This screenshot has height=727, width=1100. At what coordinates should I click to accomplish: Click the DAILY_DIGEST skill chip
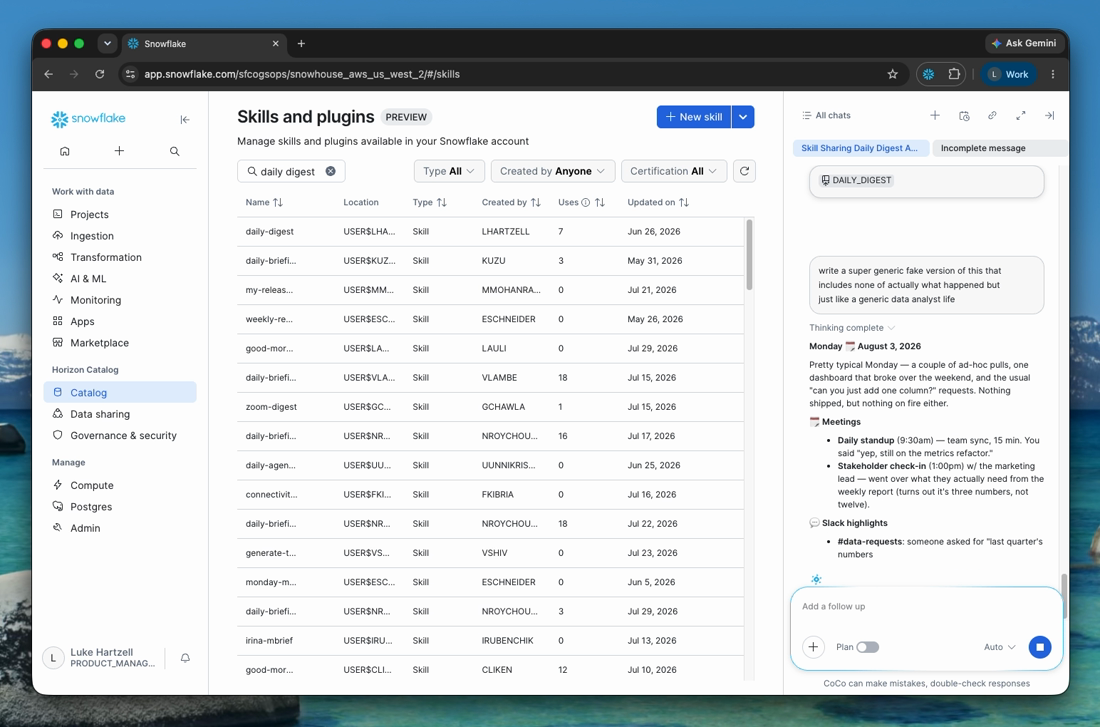(857, 180)
